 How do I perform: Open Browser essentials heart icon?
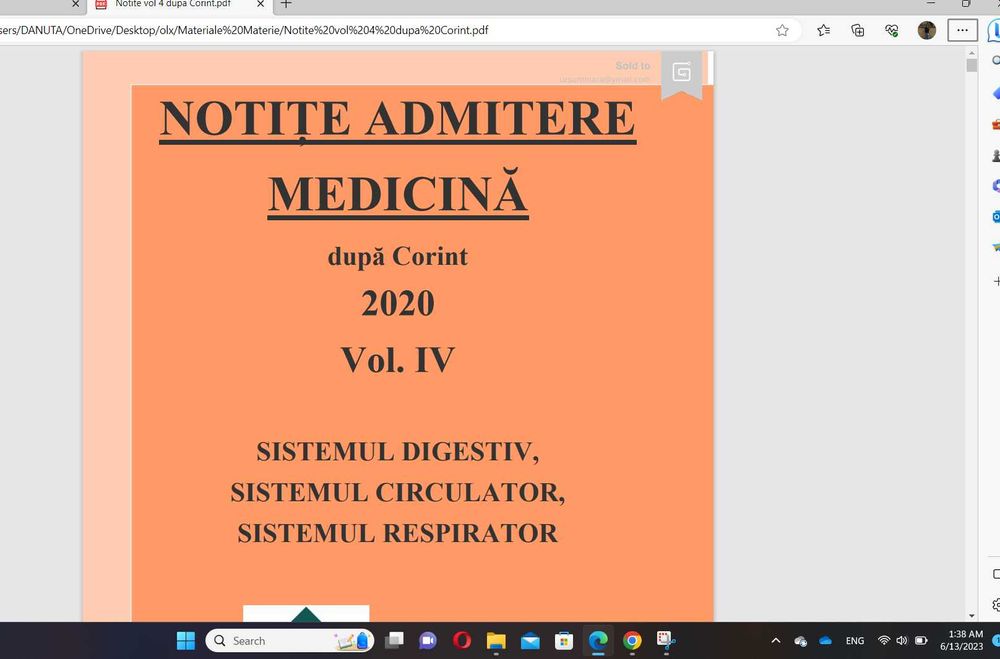(892, 30)
